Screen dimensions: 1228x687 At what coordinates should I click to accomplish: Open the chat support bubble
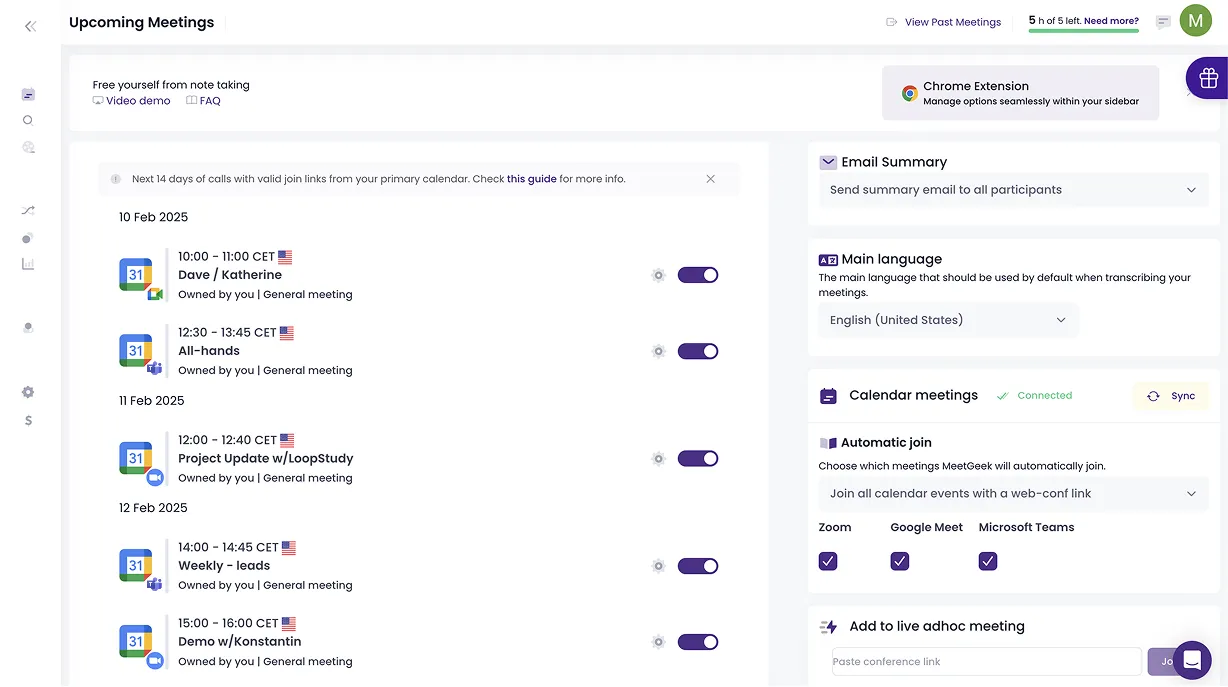(1191, 660)
